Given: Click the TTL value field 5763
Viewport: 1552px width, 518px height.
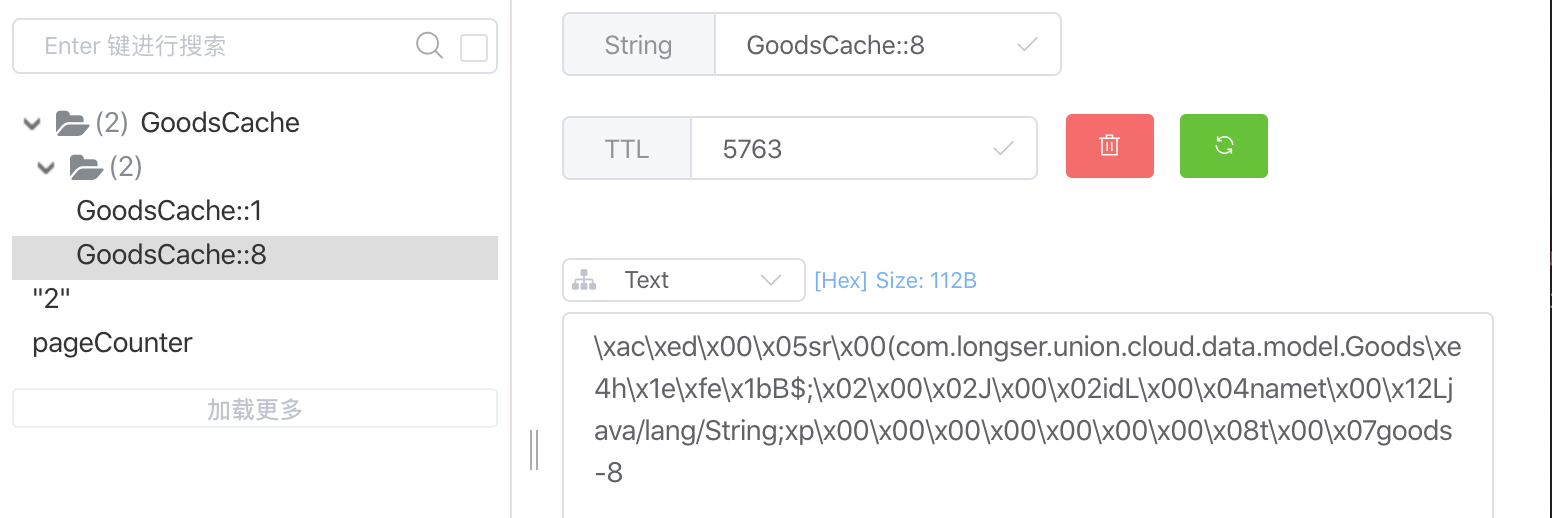Looking at the screenshot, I should pos(840,149).
